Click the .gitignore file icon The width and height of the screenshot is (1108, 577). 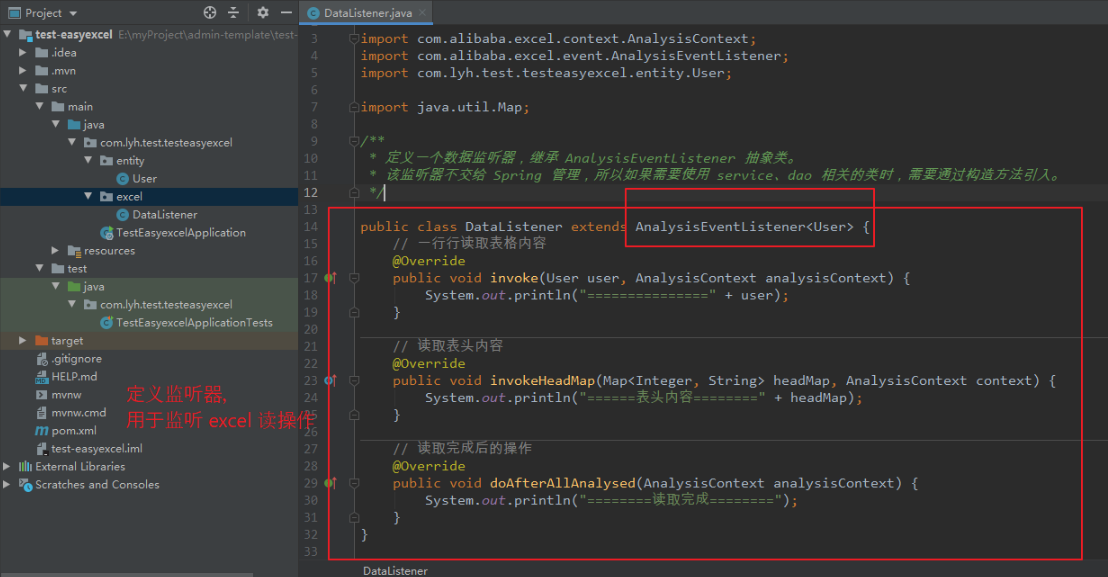point(42,359)
